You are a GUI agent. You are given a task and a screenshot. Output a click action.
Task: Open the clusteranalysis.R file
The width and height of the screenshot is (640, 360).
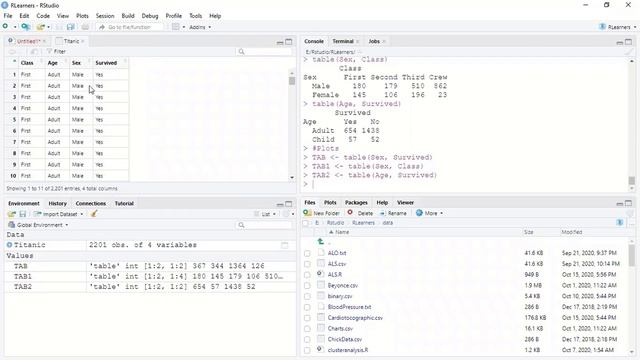pos(348,350)
